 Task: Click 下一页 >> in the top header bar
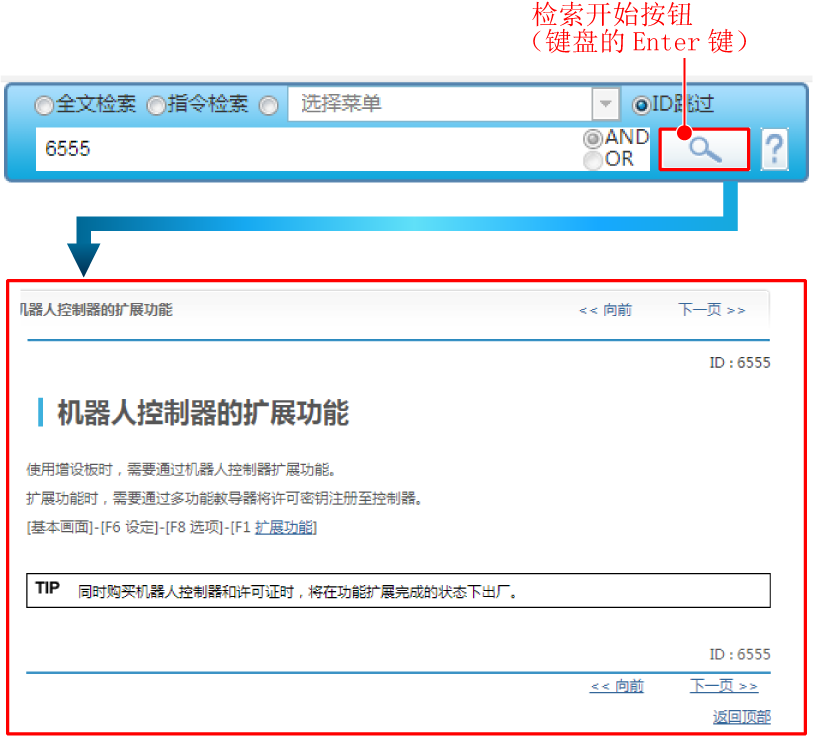pyautogui.click(x=711, y=310)
